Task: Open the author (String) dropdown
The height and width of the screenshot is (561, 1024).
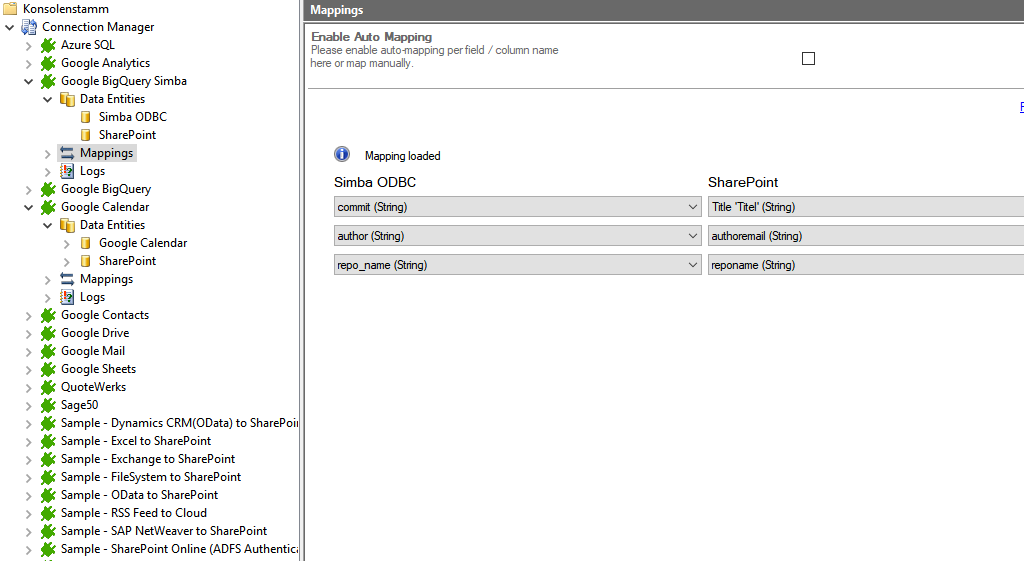Action: click(x=693, y=236)
